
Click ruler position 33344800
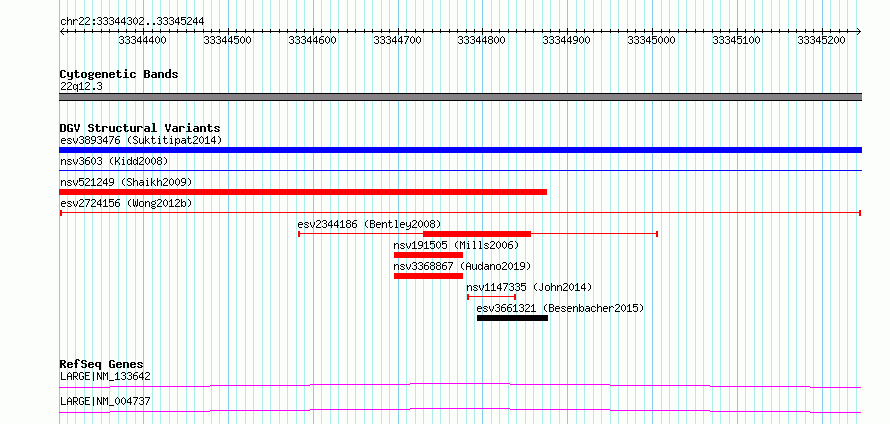pyautogui.click(x=481, y=40)
